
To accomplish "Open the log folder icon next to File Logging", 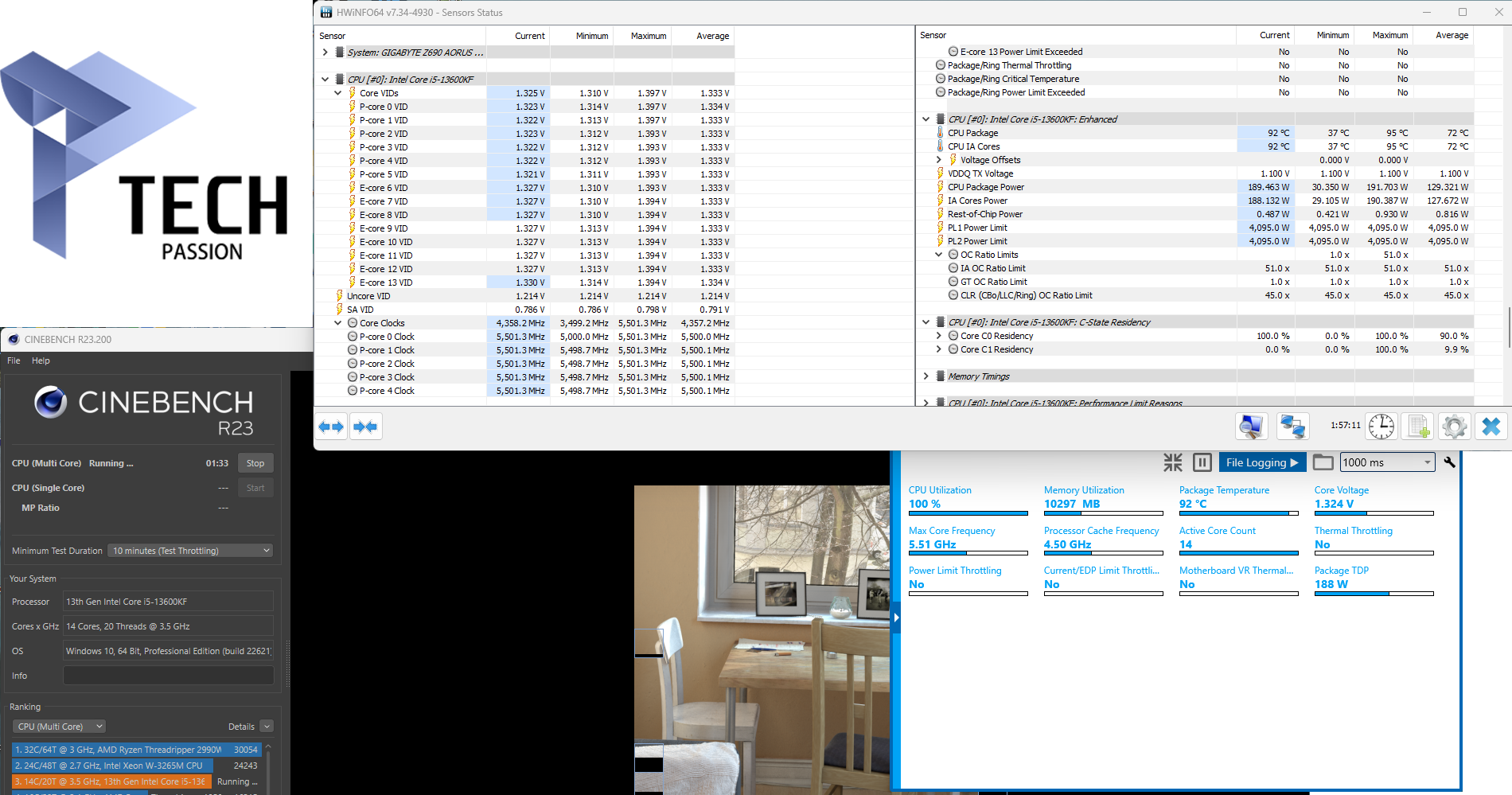I will click(x=1323, y=462).
